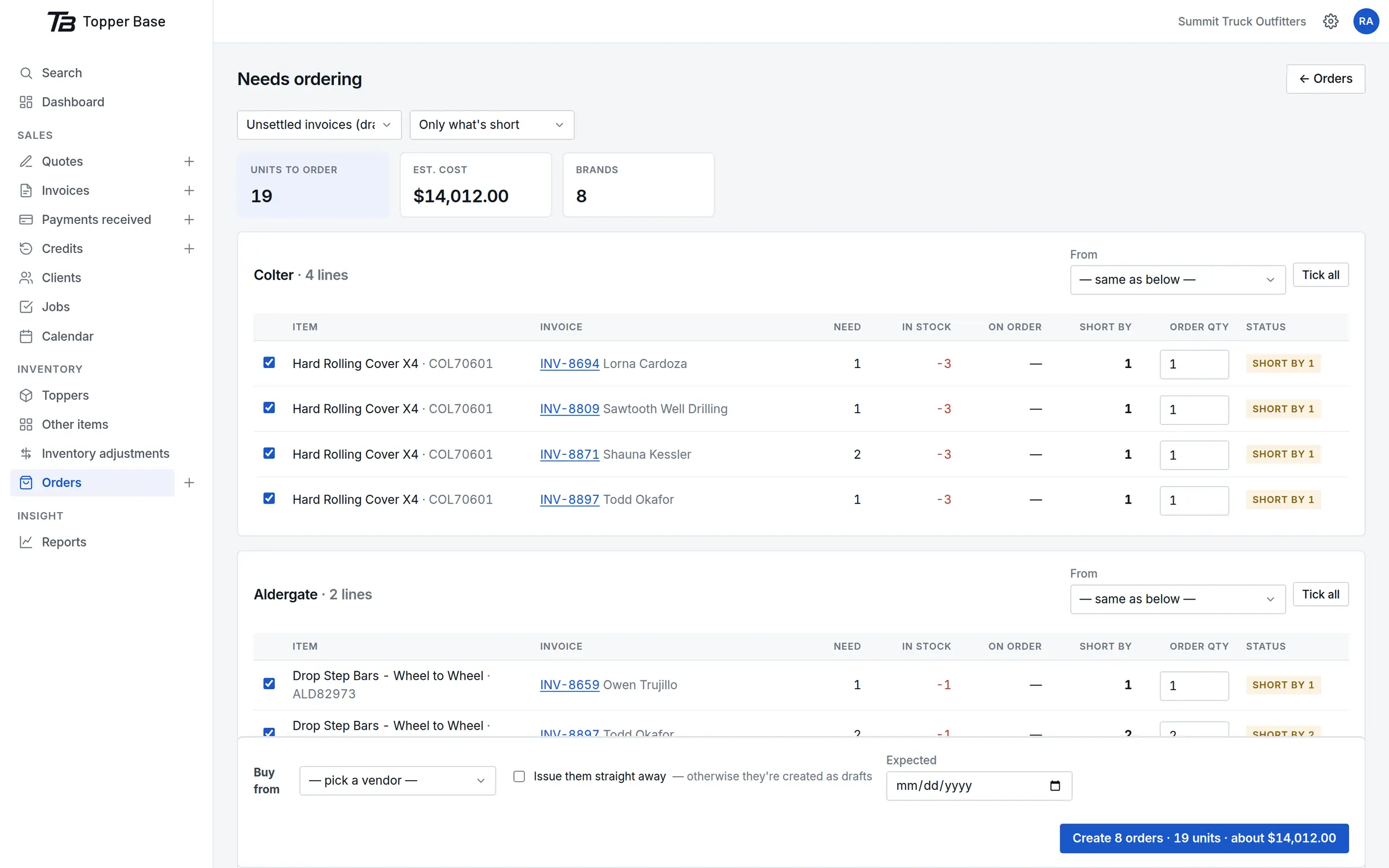Enable Issue them straight away checkbox
The width and height of the screenshot is (1389, 868).
coord(519,777)
